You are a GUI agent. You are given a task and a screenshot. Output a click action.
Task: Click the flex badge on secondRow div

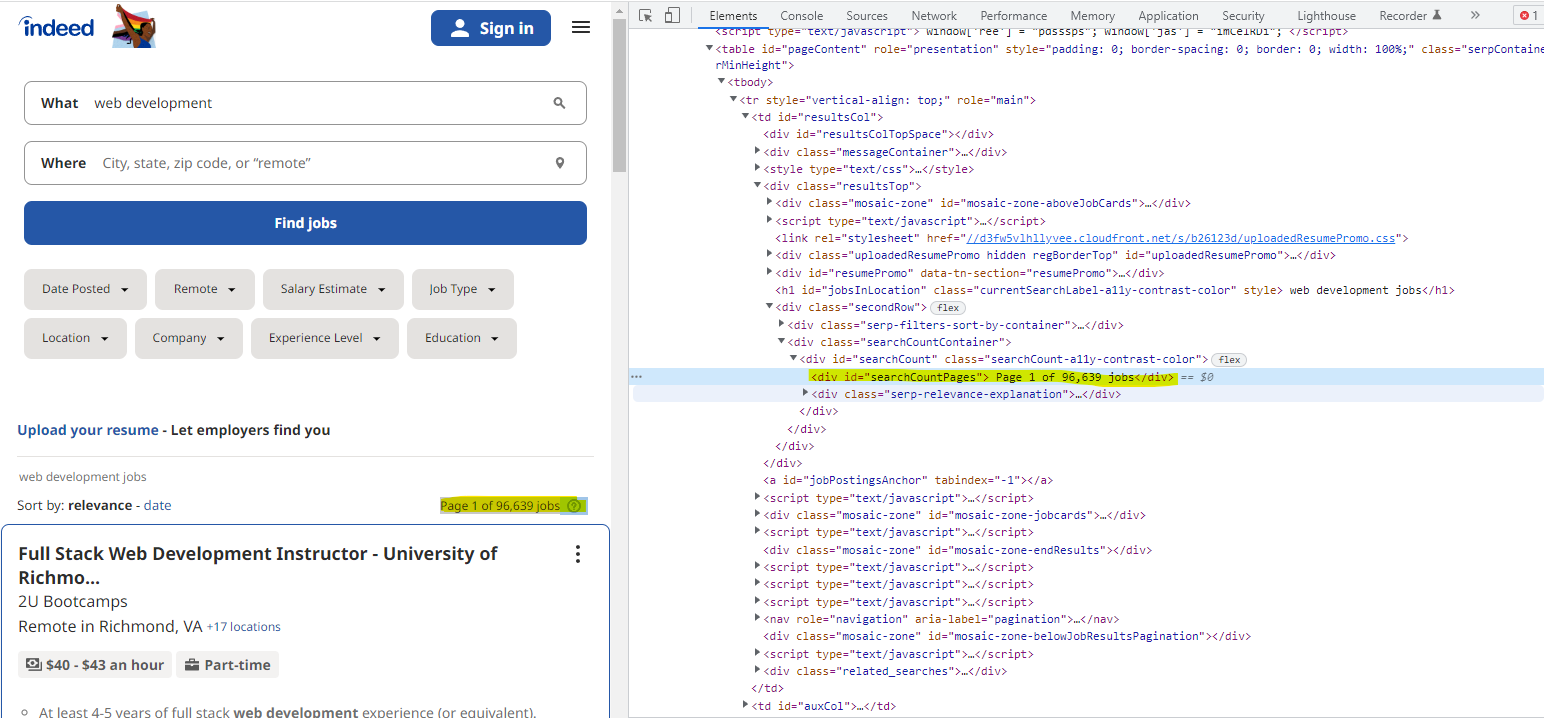coord(949,308)
